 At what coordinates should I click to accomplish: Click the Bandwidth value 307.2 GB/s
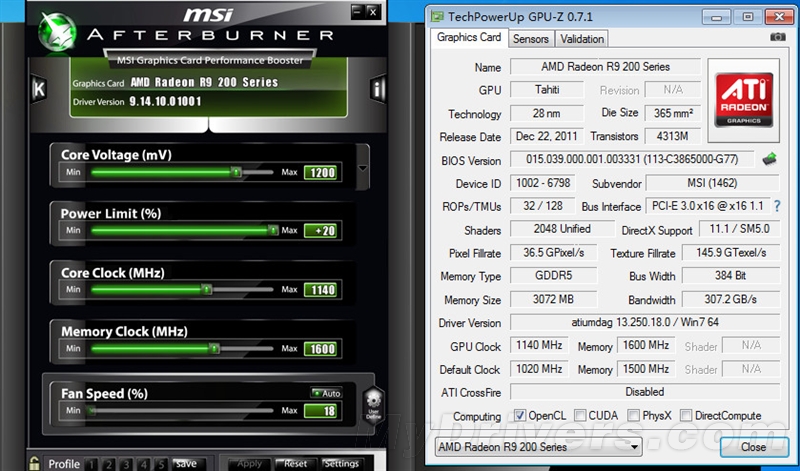pyautogui.click(x=731, y=299)
